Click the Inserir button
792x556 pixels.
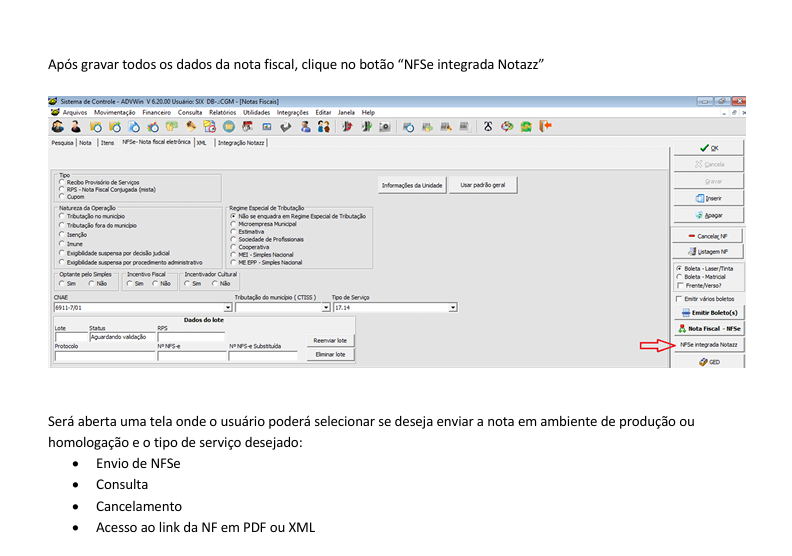click(709, 198)
